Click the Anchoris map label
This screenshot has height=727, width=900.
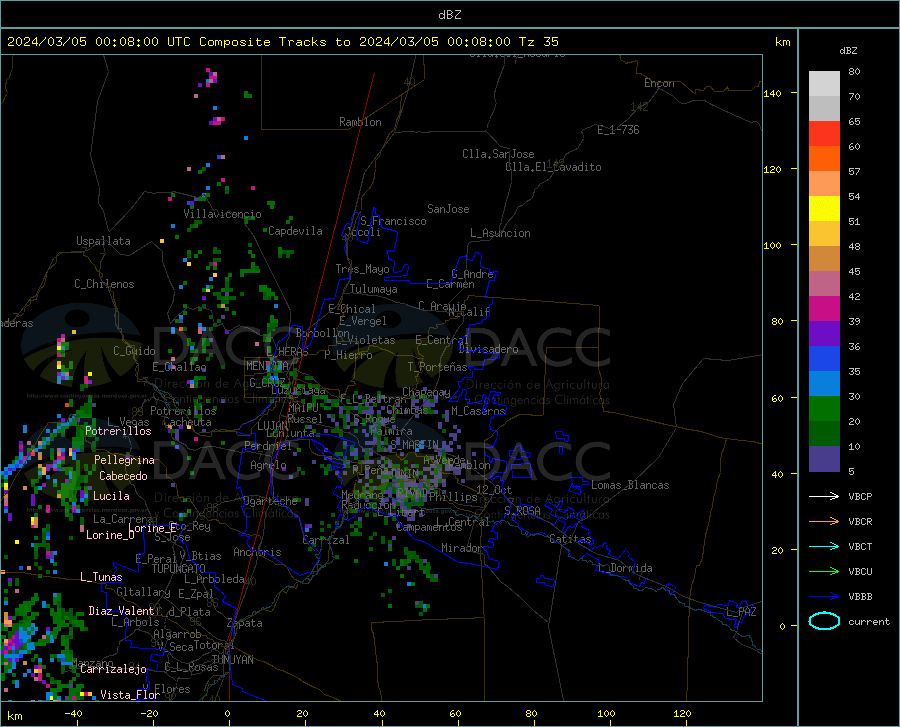coord(257,553)
